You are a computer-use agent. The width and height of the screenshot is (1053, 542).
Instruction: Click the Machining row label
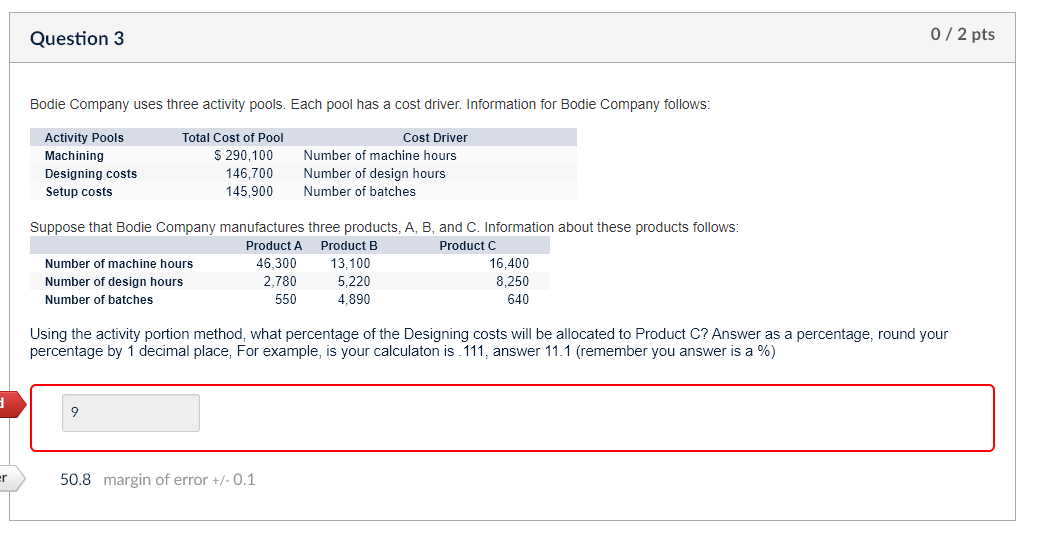coord(74,156)
